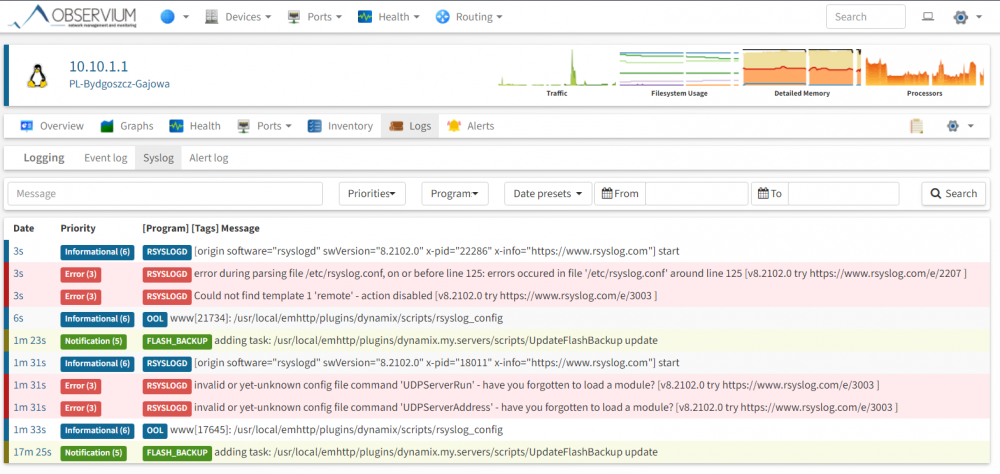
Task: Click the Search button for syslog filter
Action: pos(953,193)
